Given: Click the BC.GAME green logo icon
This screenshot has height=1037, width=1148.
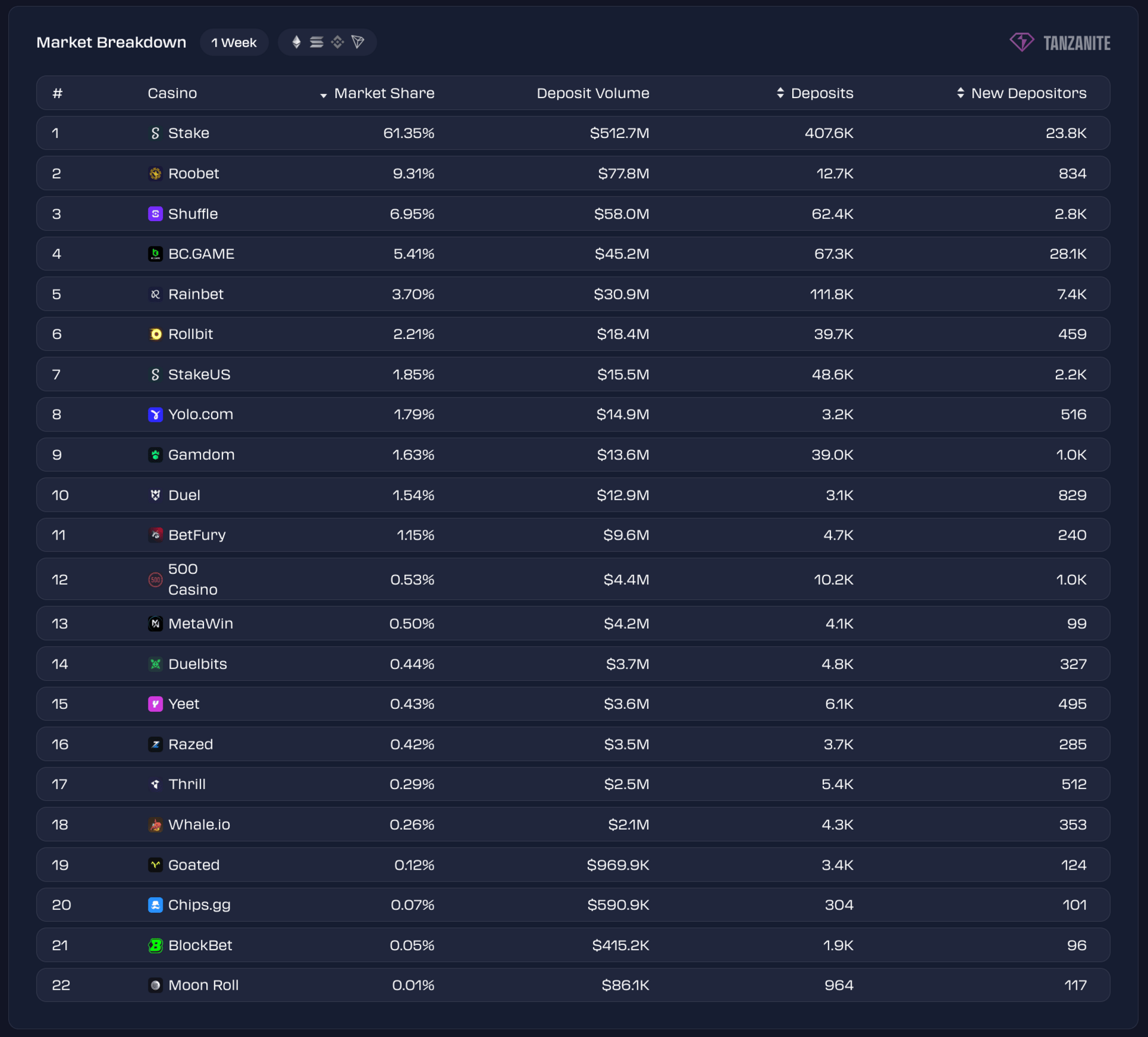Looking at the screenshot, I should pos(155,254).
